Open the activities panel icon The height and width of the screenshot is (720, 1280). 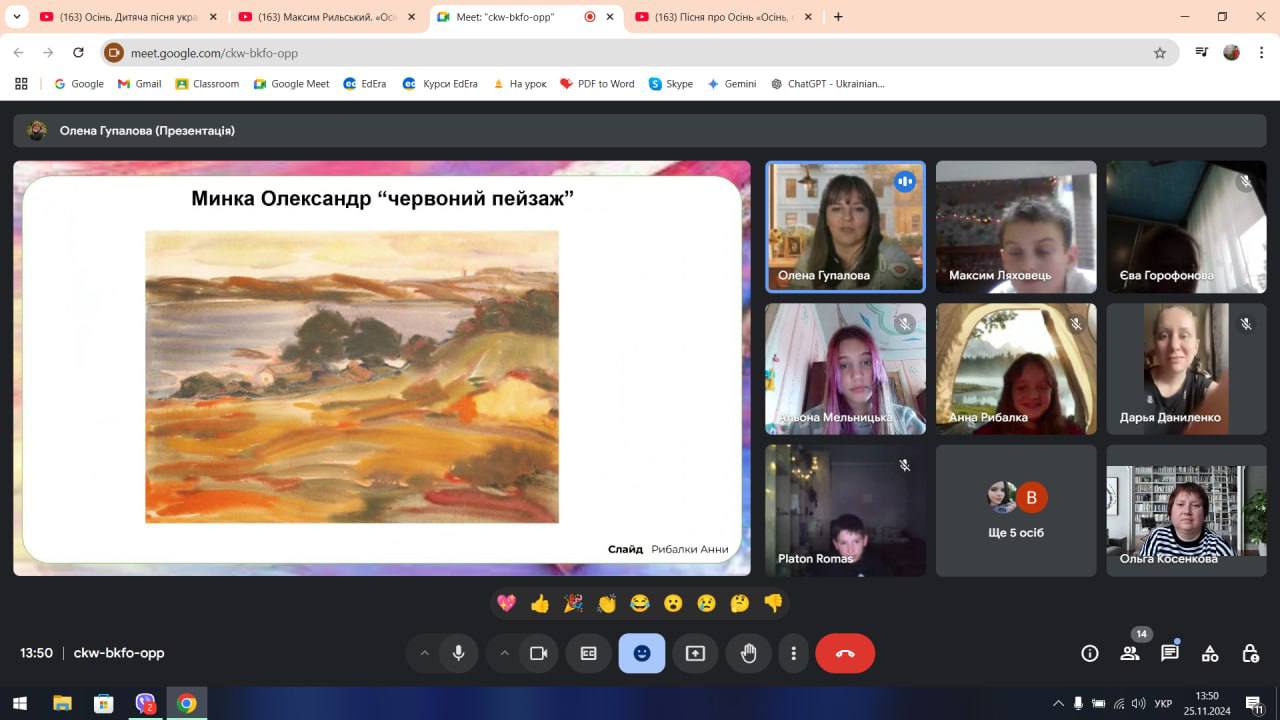tap(1210, 654)
